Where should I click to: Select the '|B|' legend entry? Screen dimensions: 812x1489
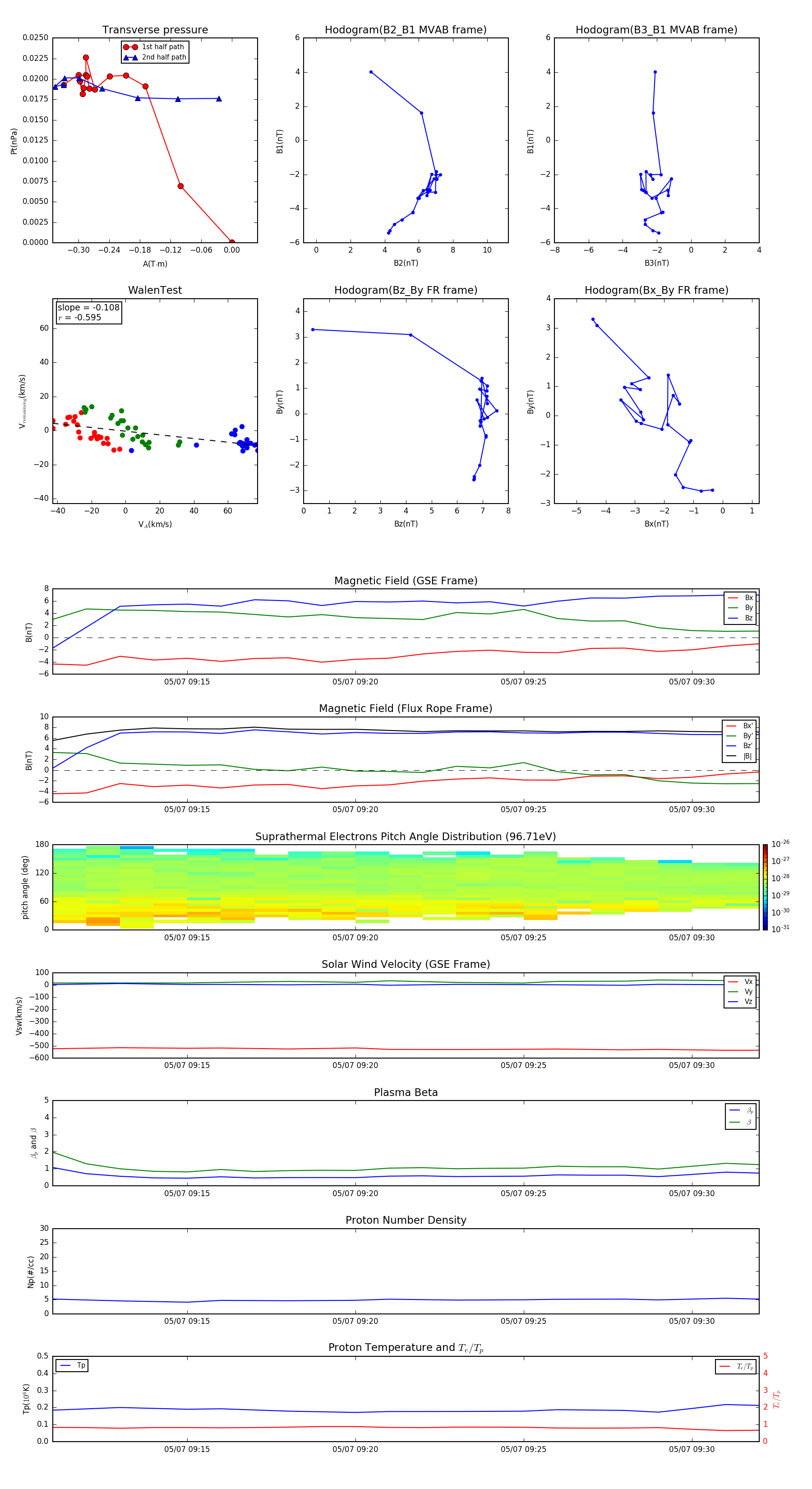click(739, 757)
